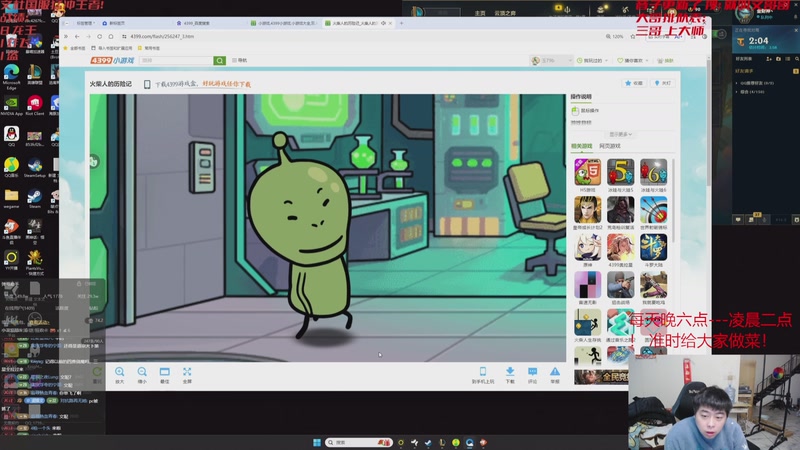Zoom in the game with 放大 icon
Screen dimensions: 800x450
pos(119,375)
